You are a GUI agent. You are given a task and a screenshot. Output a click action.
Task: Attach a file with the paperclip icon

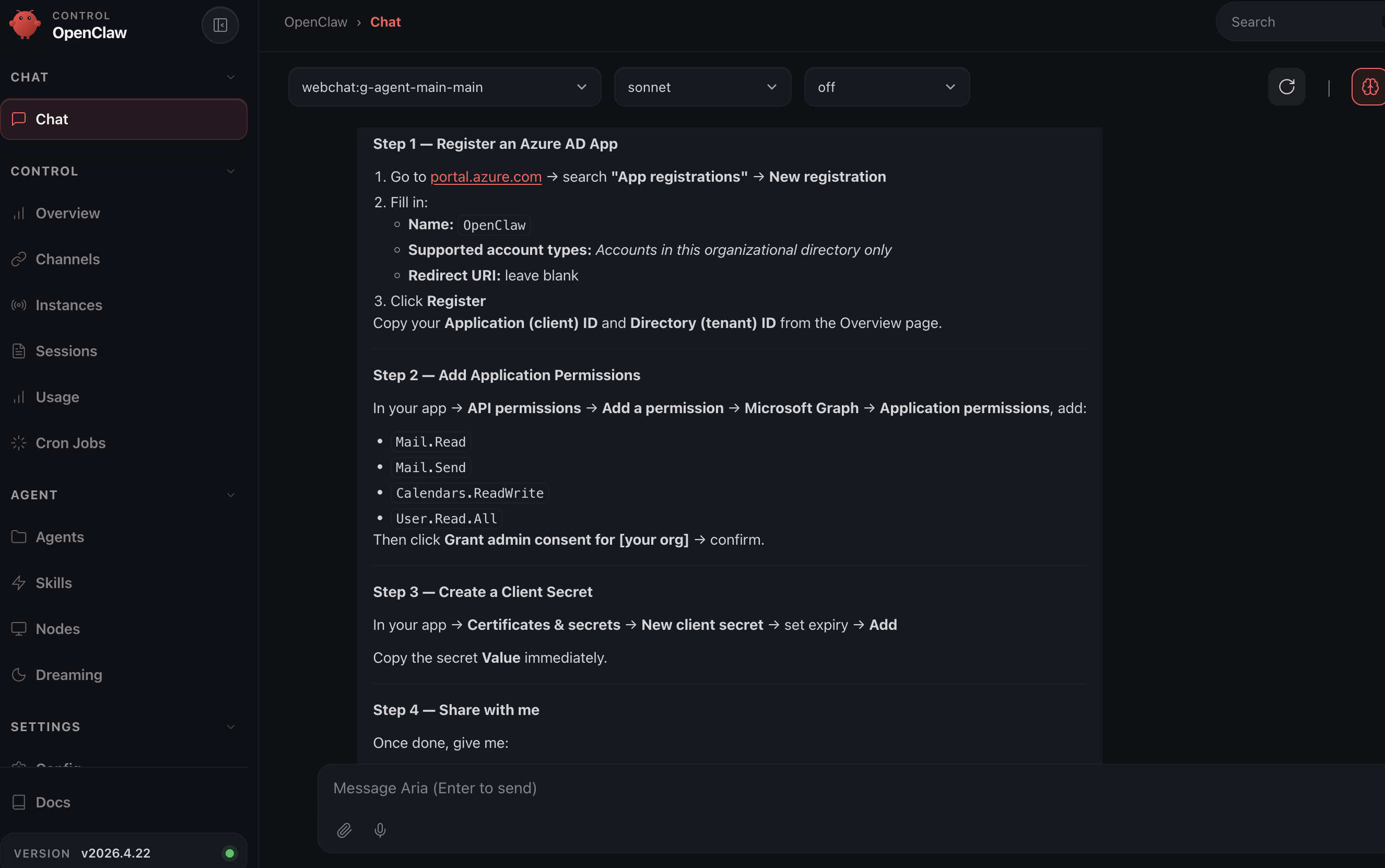coord(344,830)
